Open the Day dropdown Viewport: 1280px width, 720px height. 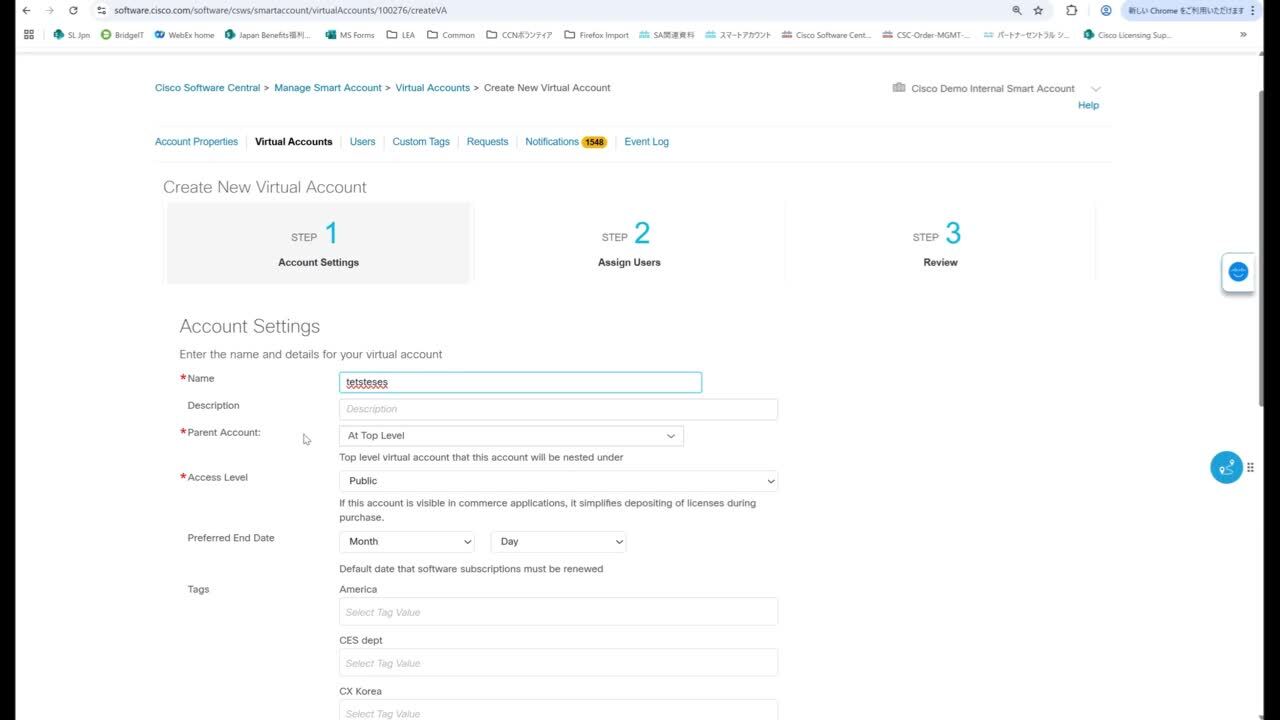[x=558, y=541]
